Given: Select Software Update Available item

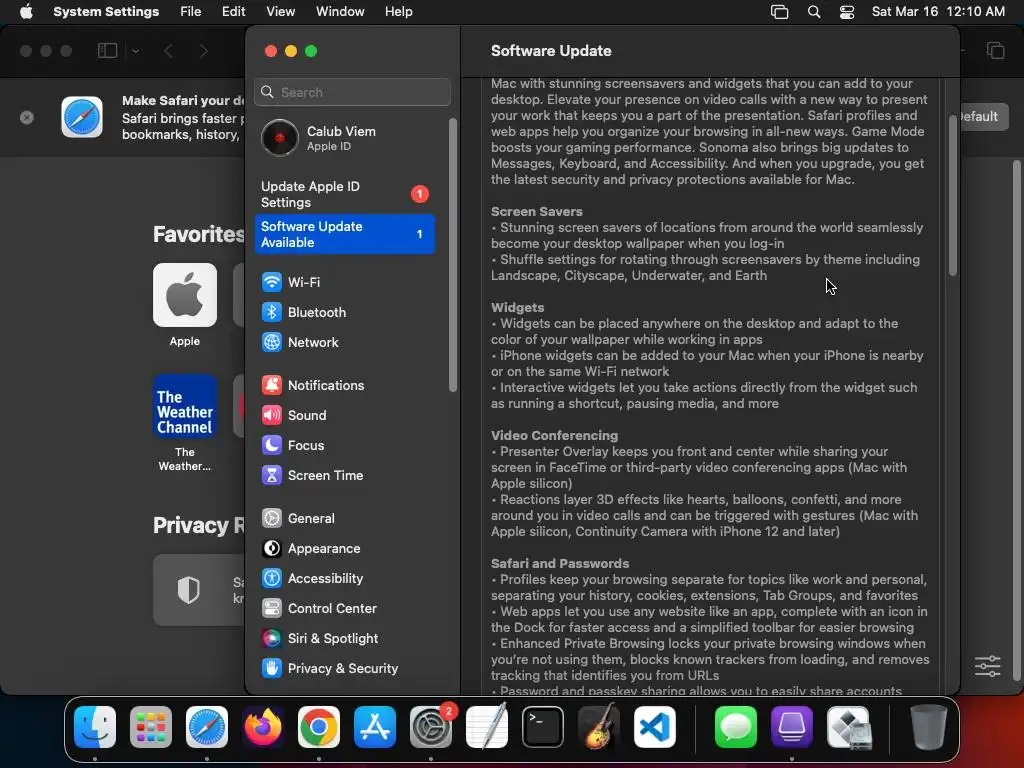Looking at the screenshot, I should 344,234.
